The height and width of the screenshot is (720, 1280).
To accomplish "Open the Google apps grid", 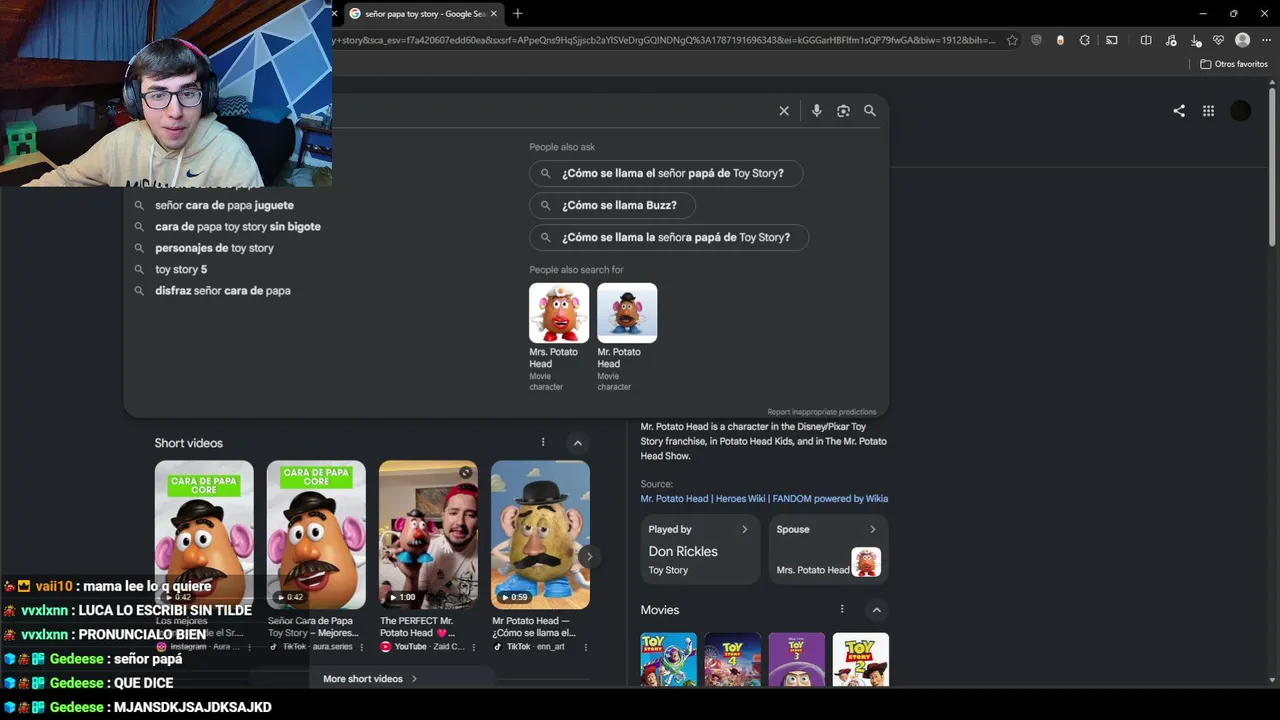I will 1208,111.
